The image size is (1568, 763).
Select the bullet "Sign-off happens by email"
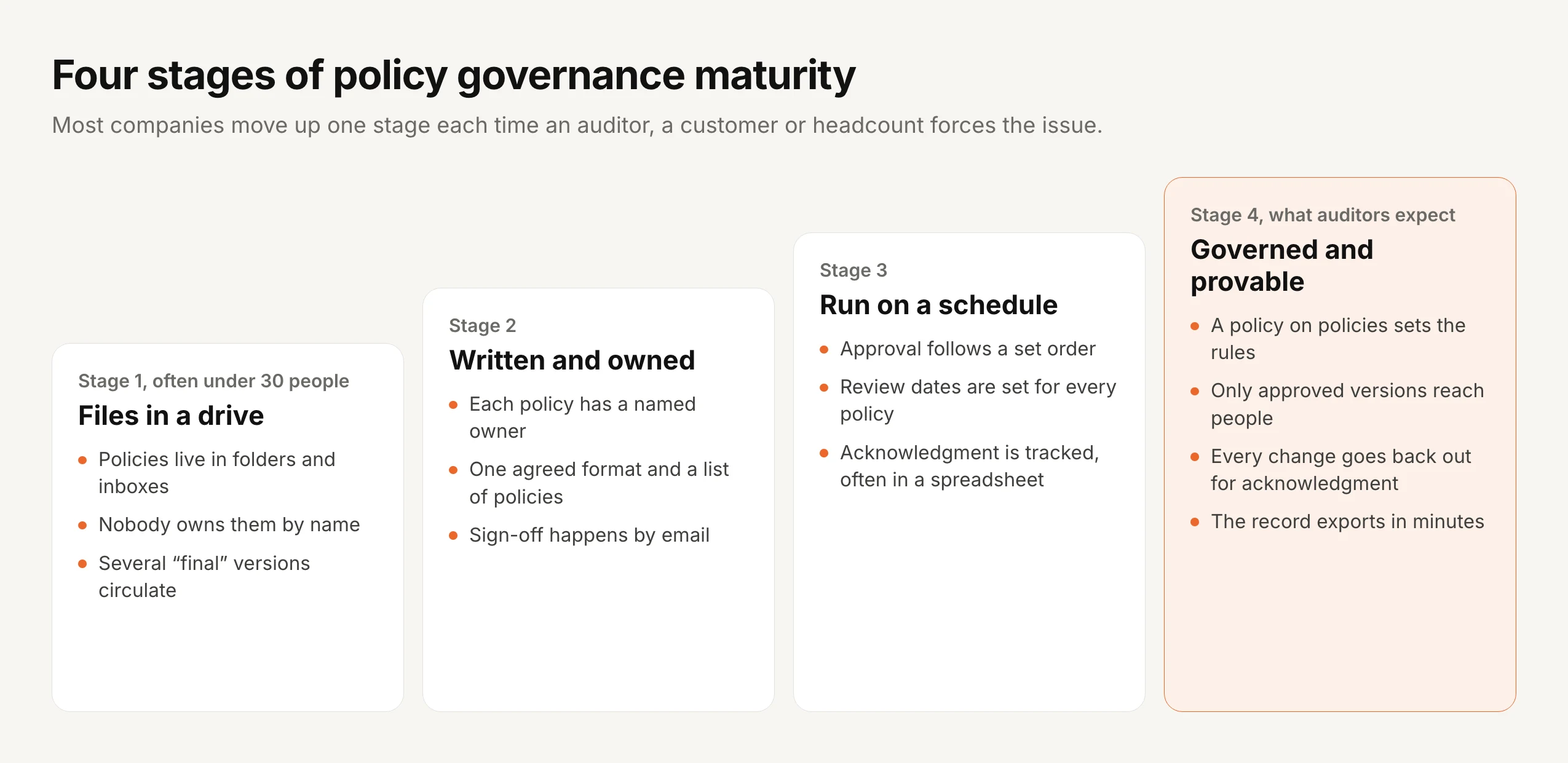tap(589, 535)
